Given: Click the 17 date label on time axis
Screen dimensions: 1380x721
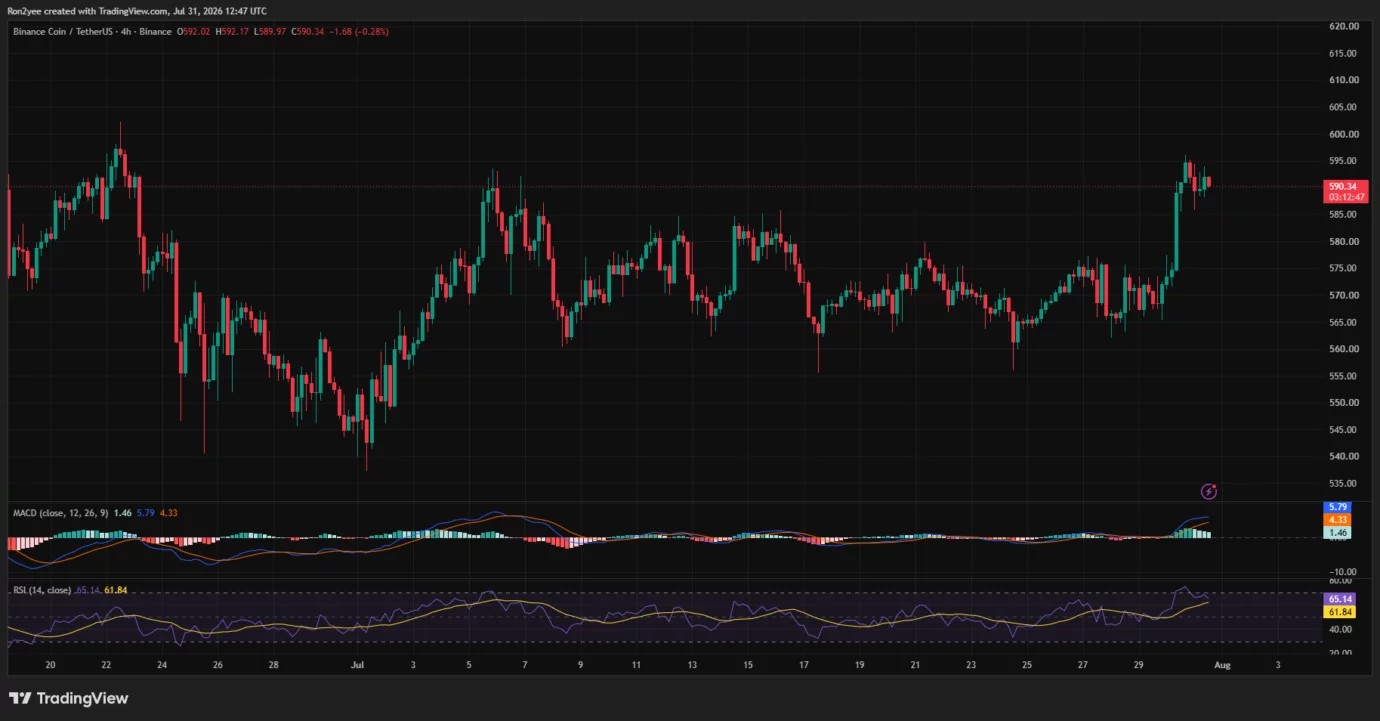Looking at the screenshot, I should 803,664.
